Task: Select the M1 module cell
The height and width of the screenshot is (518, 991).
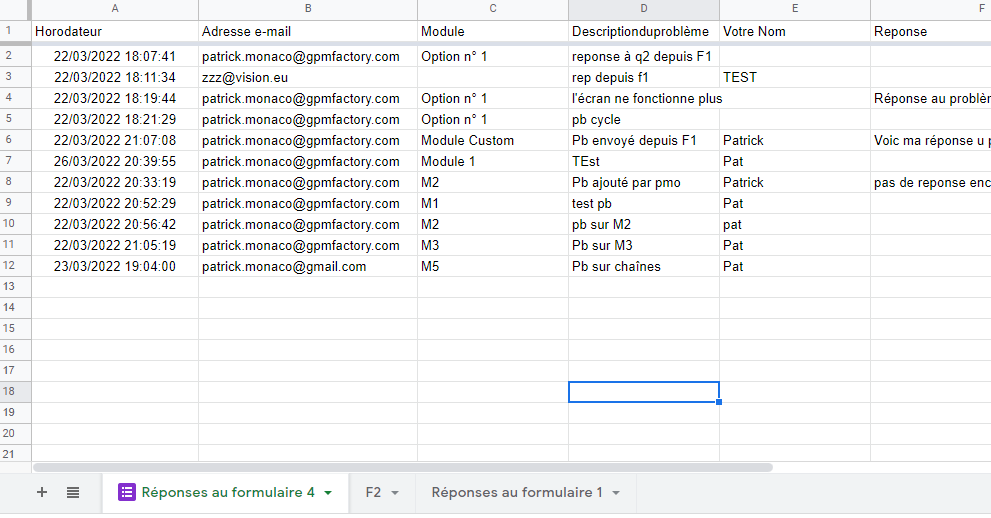Action: click(x=493, y=203)
